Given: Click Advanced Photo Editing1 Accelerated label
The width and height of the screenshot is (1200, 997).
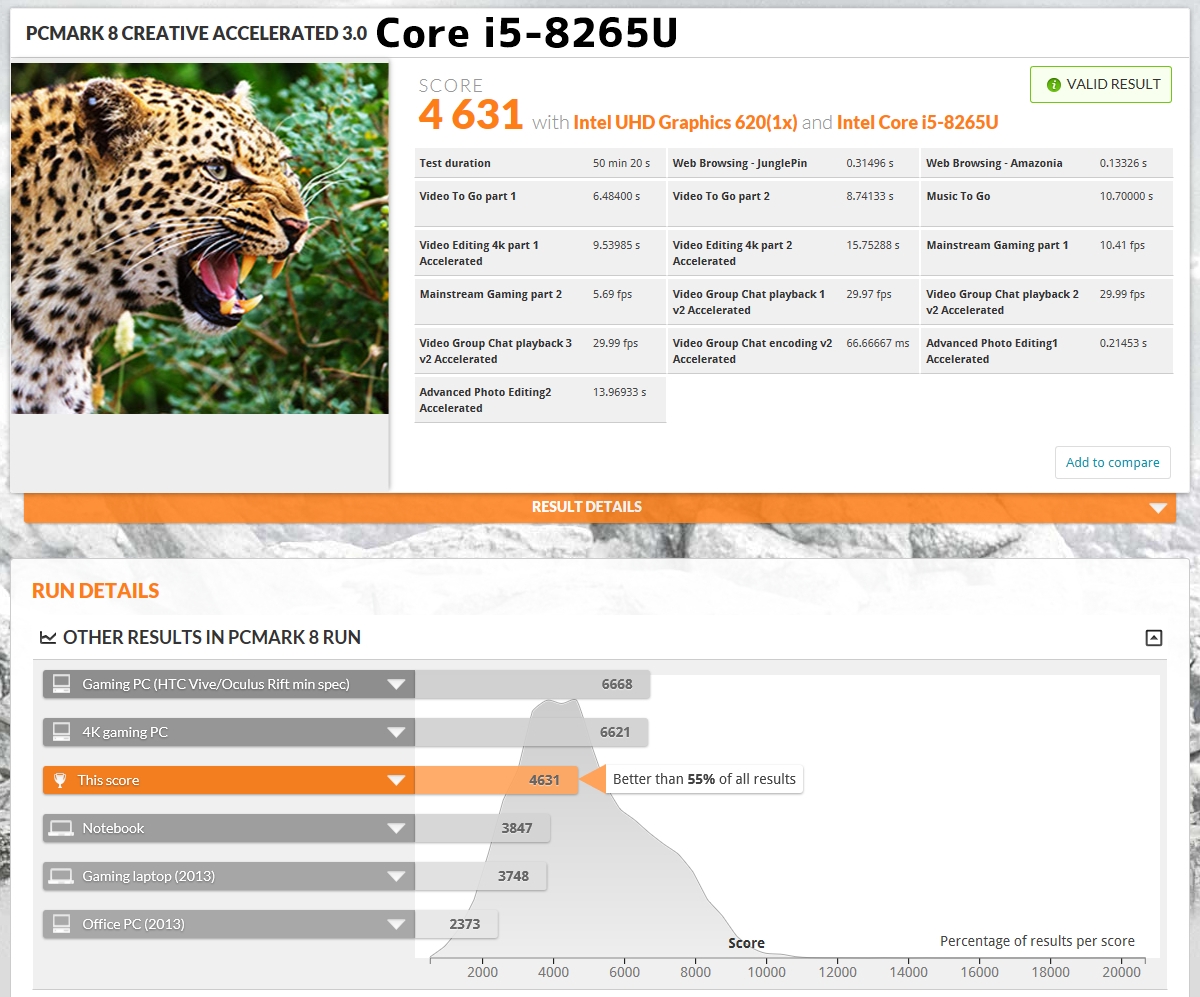Looking at the screenshot, I should coord(992,351).
